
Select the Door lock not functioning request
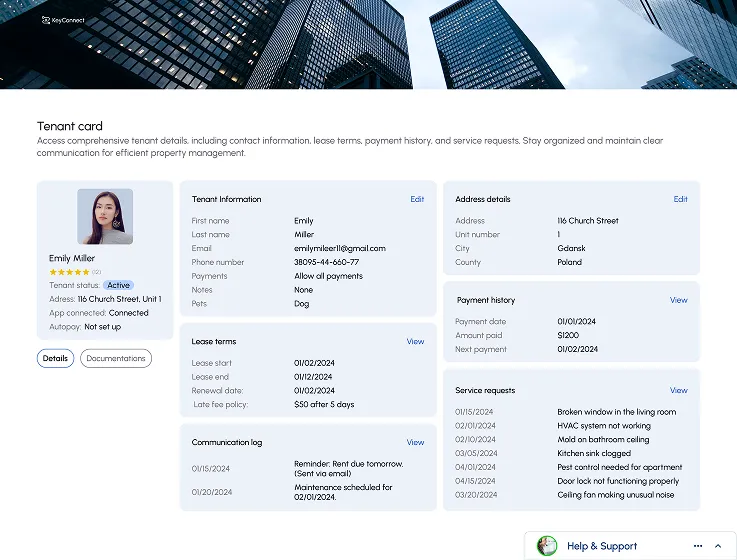[618, 481]
